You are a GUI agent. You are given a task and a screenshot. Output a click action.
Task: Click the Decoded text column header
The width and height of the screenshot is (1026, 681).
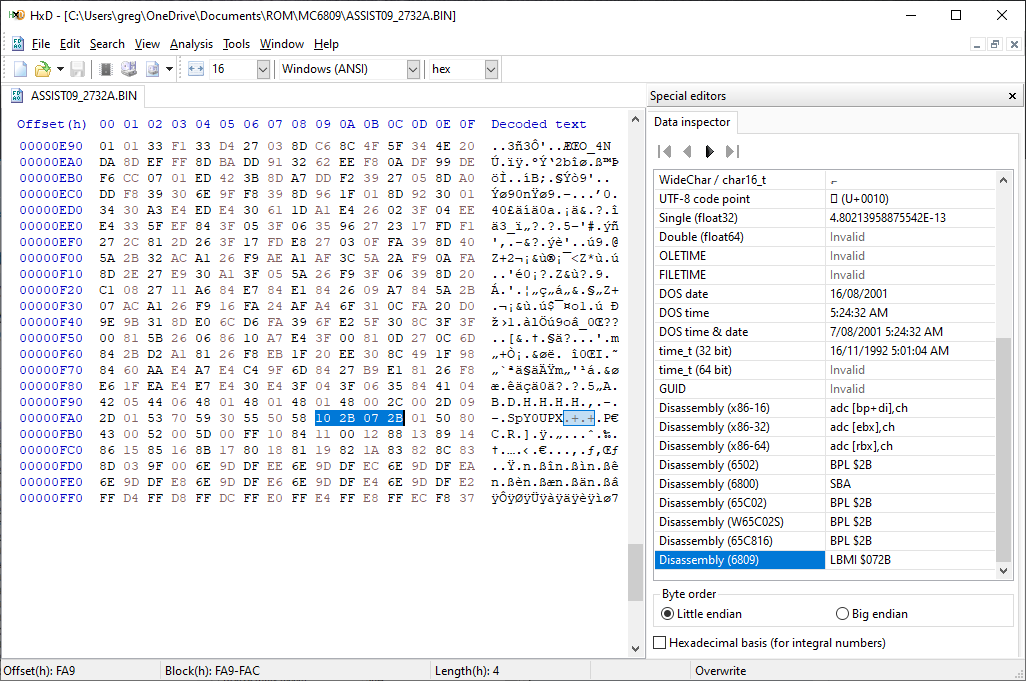[539, 124]
